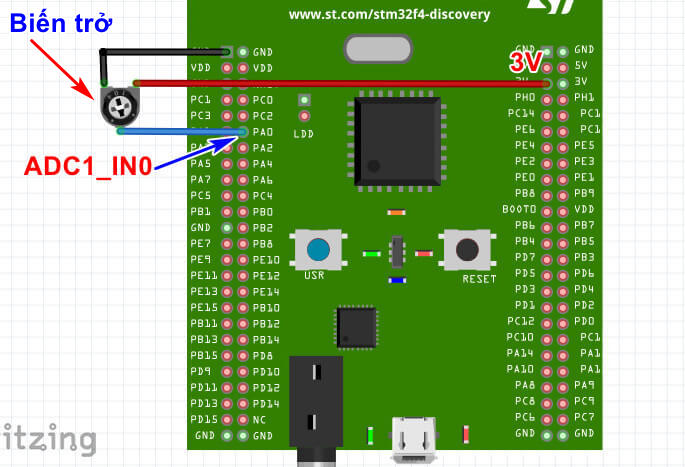Select the orange LED above the center component

(x=396, y=212)
